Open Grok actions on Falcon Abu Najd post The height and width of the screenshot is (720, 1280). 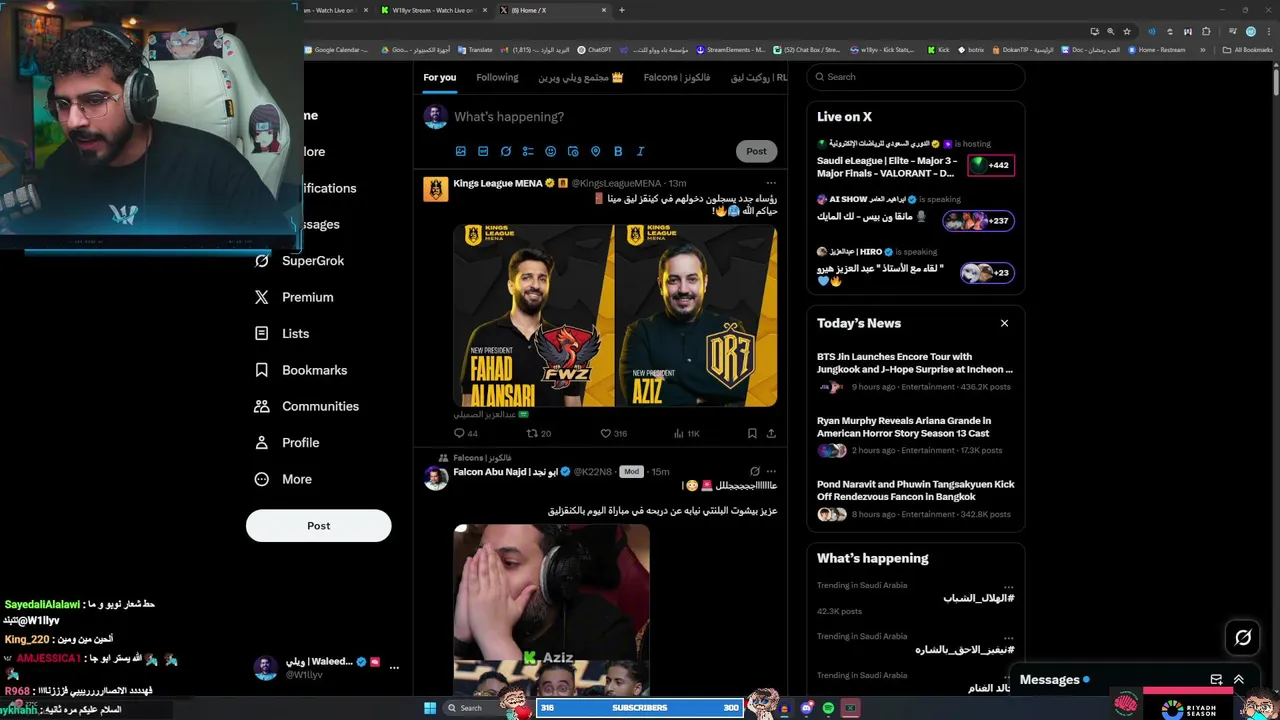[x=755, y=471]
